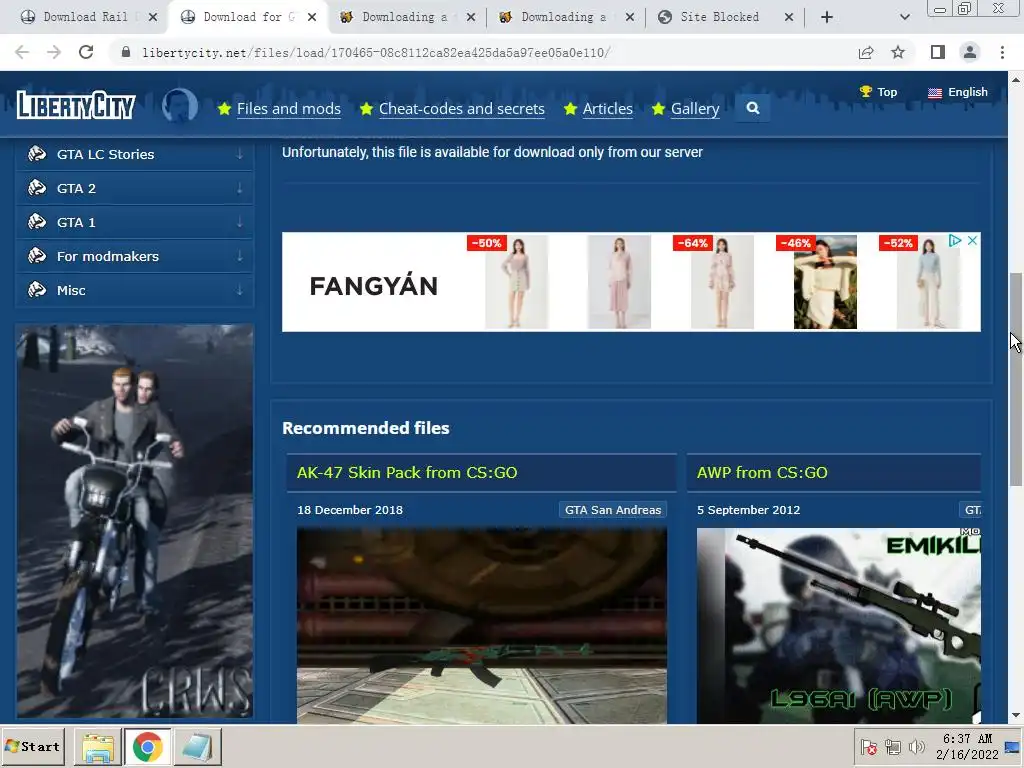Click the browser forward arrow
This screenshot has width=1024, height=768.
point(54,52)
